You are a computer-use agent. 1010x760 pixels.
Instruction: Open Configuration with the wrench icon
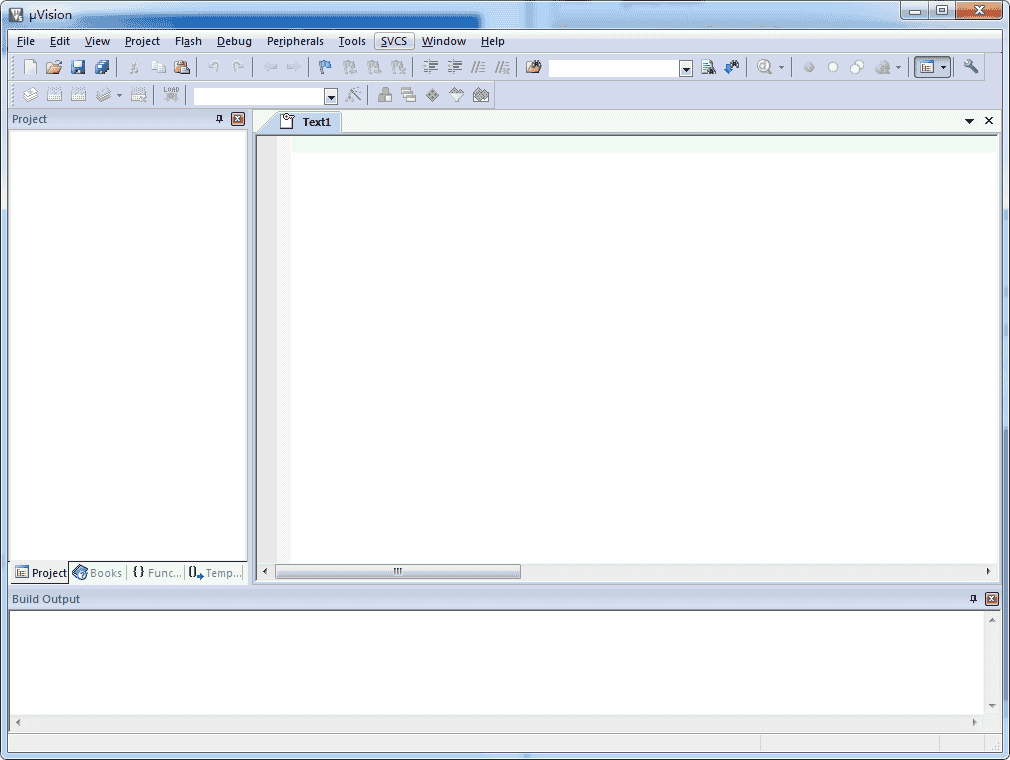click(970, 67)
